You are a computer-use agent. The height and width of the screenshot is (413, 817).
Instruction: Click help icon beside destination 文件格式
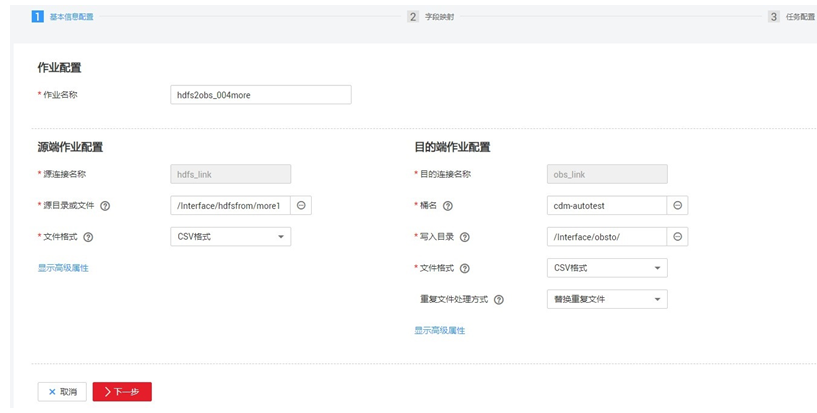(464, 268)
